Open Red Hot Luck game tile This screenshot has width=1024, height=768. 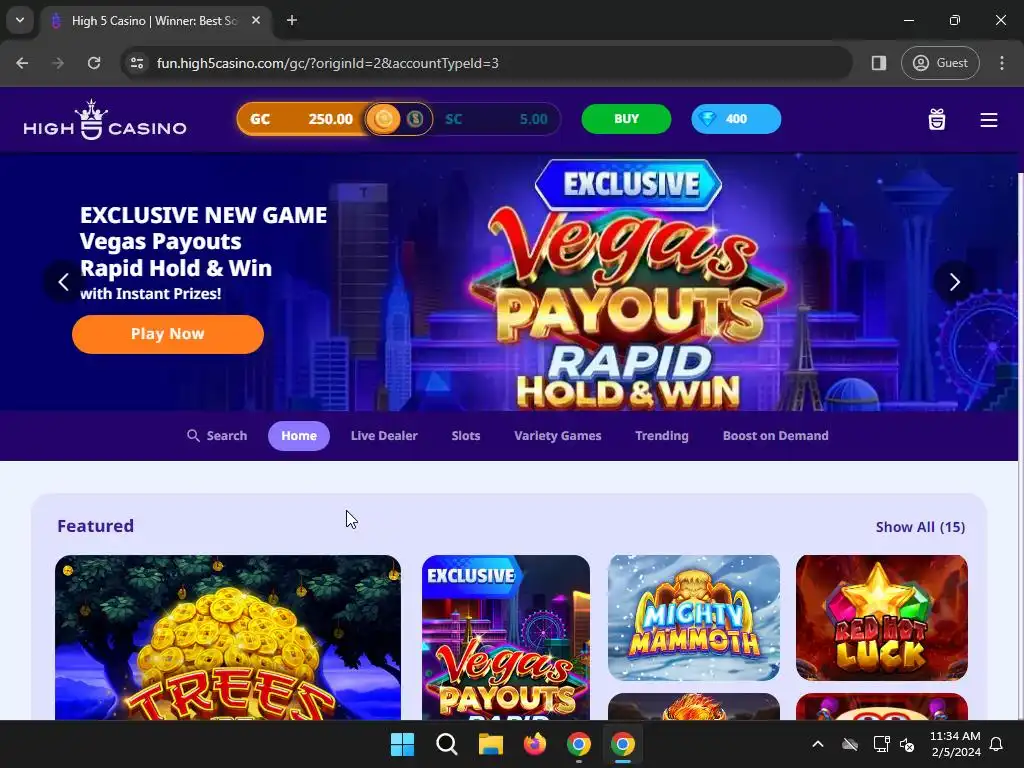[x=882, y=618]
